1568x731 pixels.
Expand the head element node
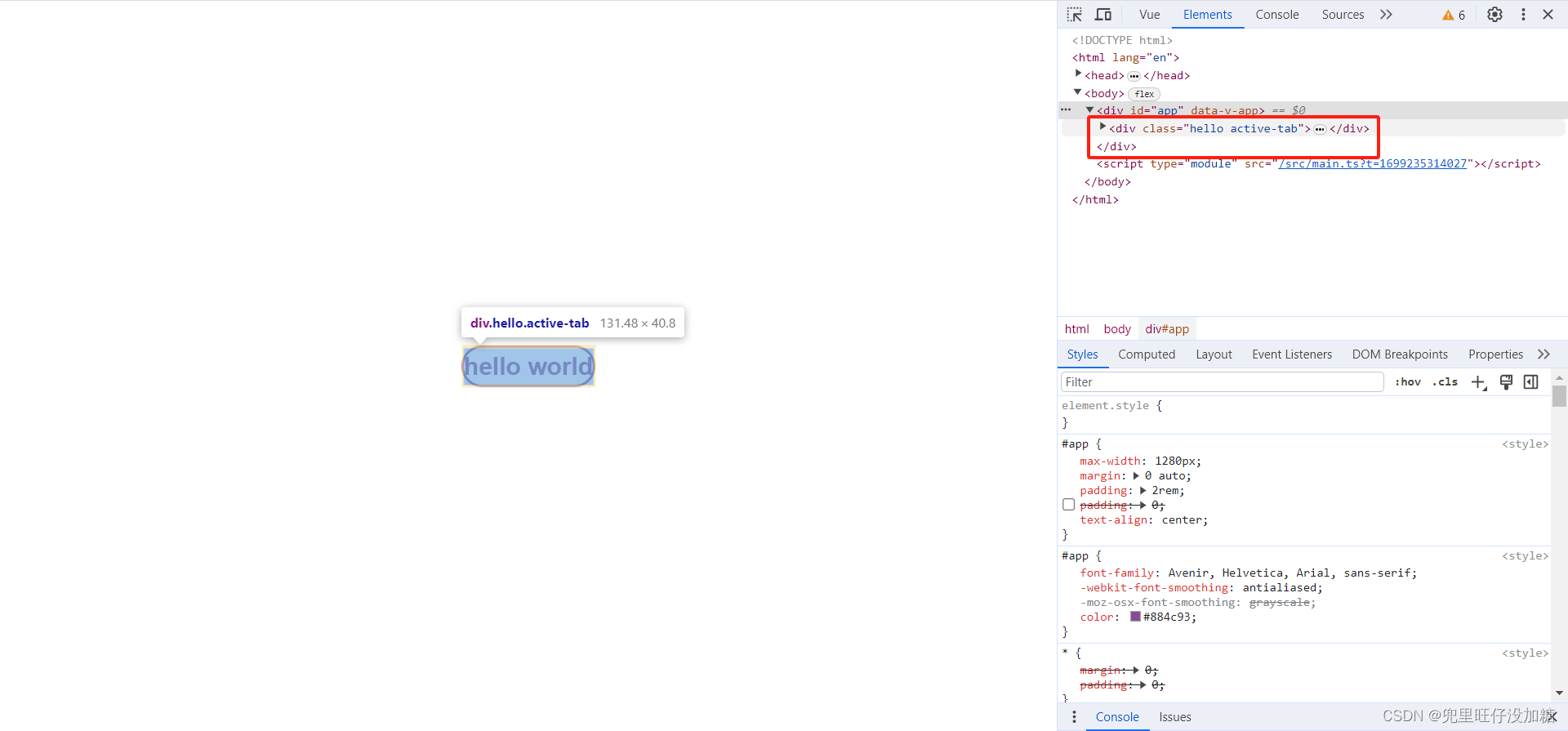[x=1078, y=74]
